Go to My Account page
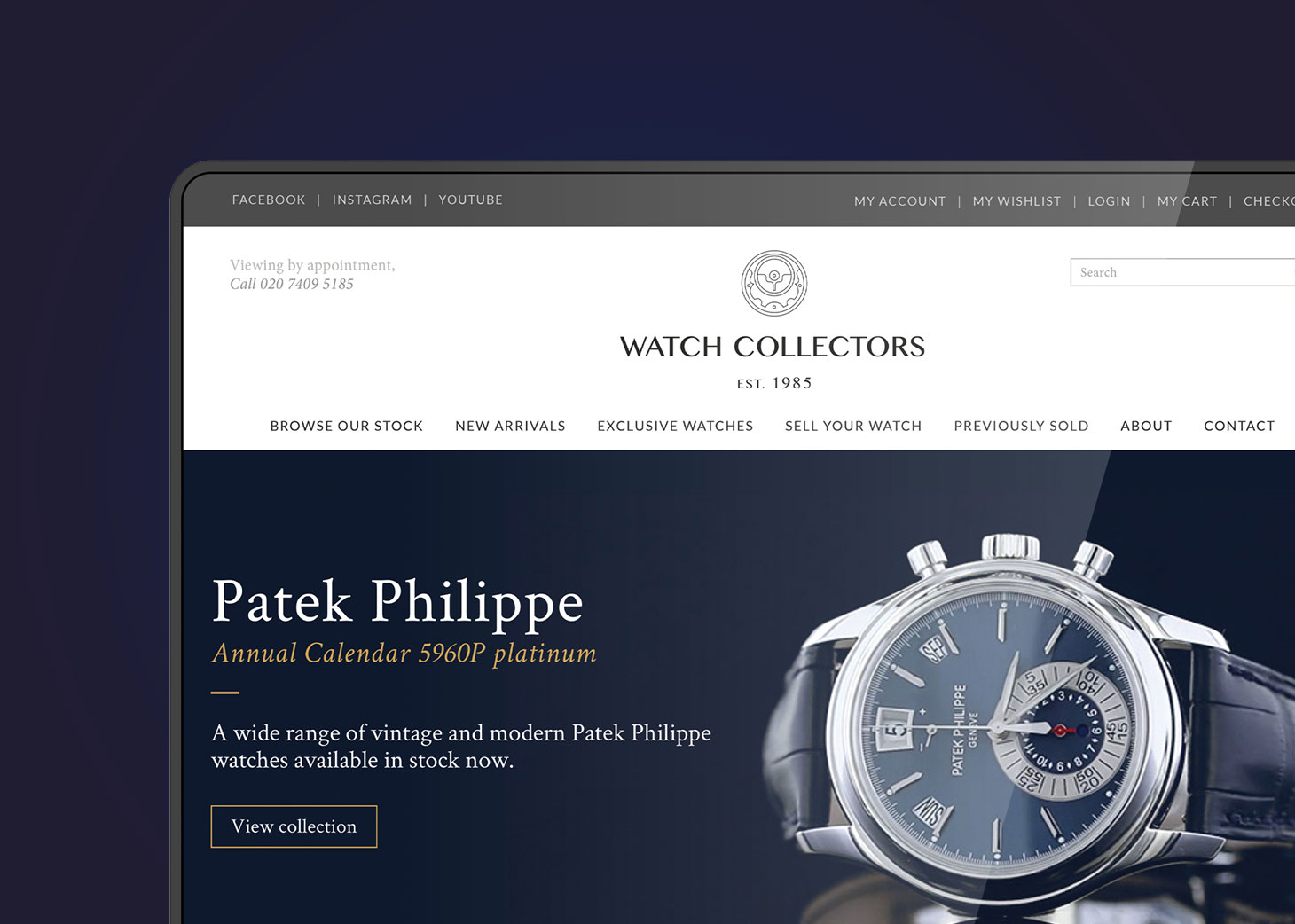 pos(900,201)
